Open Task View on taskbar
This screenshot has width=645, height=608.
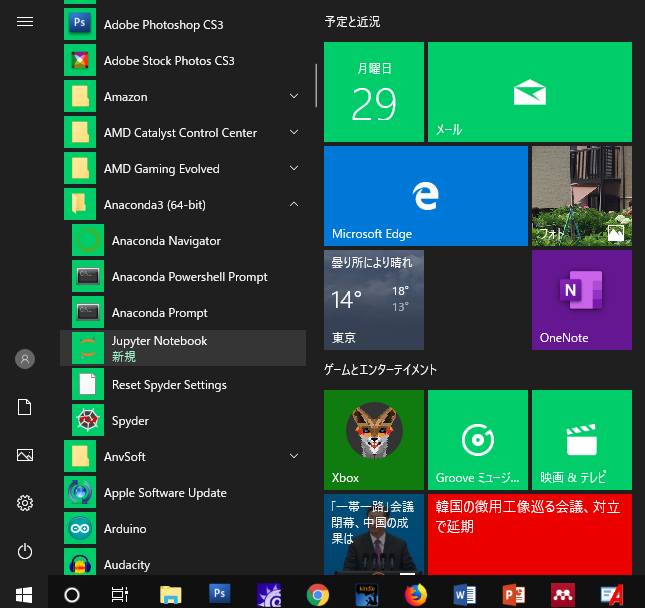click(x=120, y=594)
